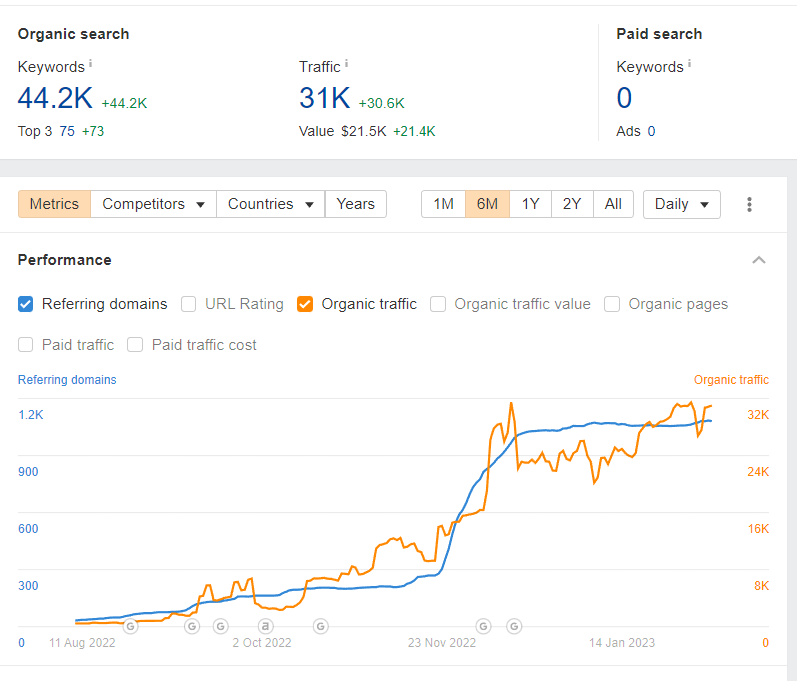Click the traffic value $21.5K

coord(363,131)
